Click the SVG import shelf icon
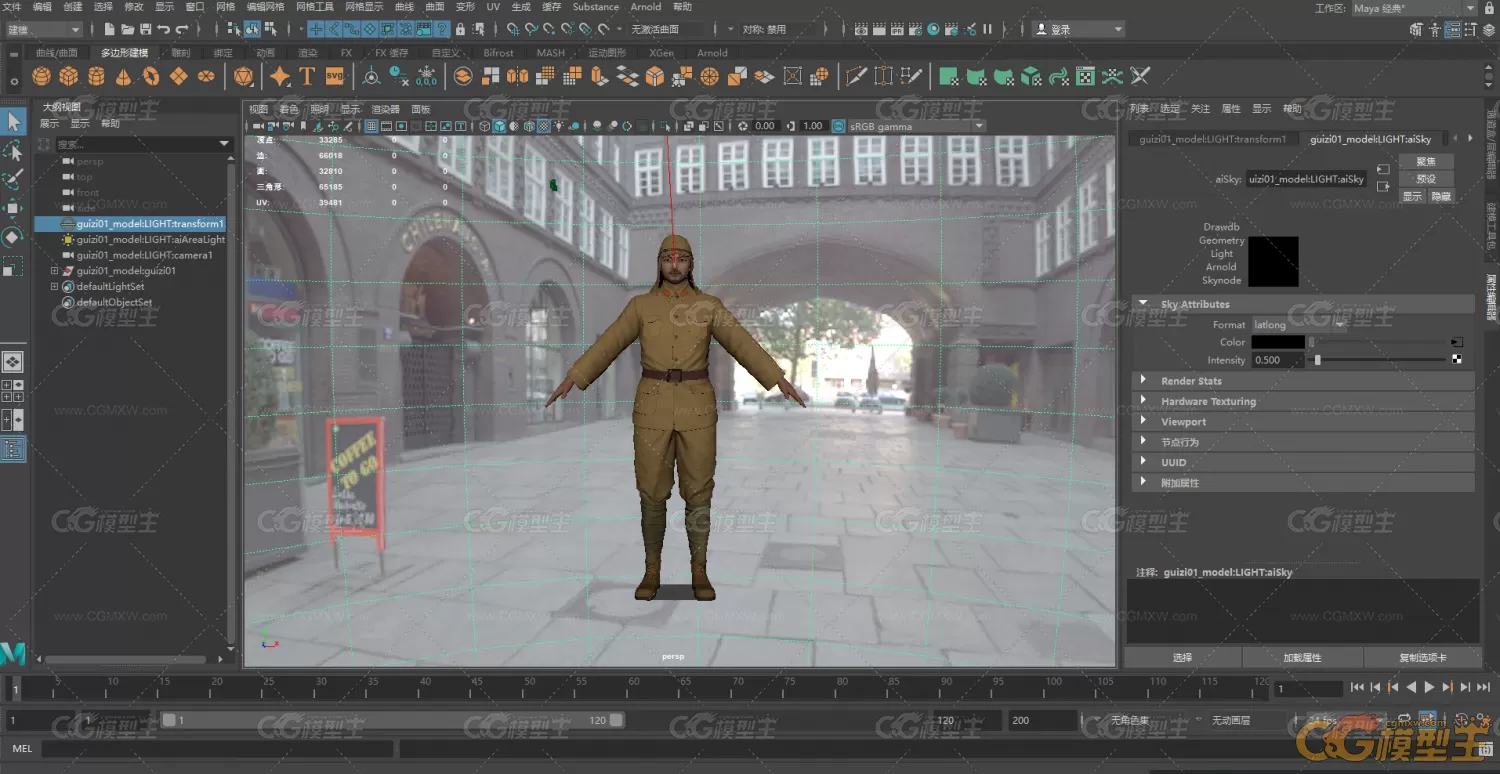Screen dimensions: 1500x774 pyautogui.click(x=335, y=76)
